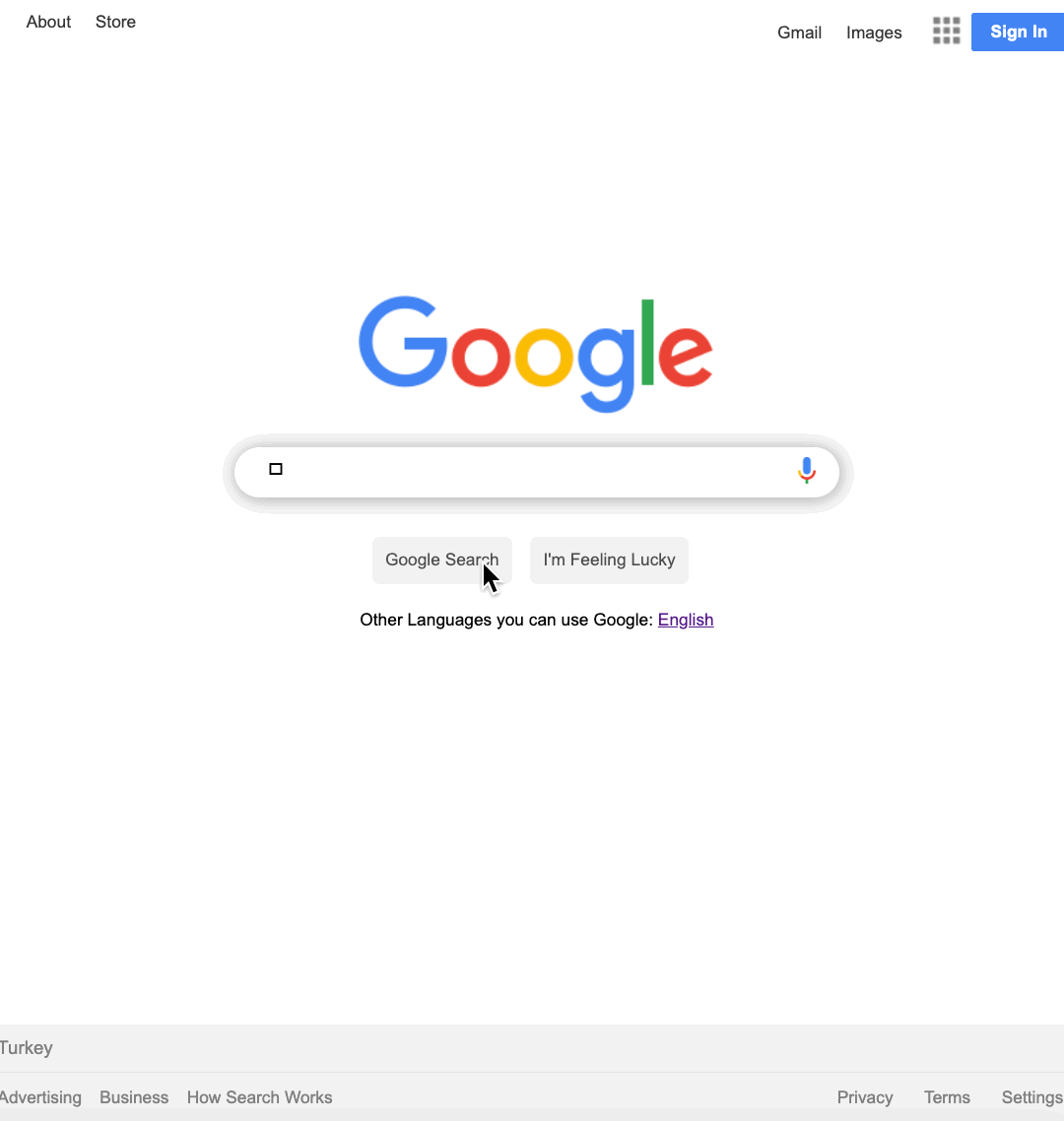This screenshot has height=1121, width=1064.
Task: Open How Search Works link
Action: 259,1097
